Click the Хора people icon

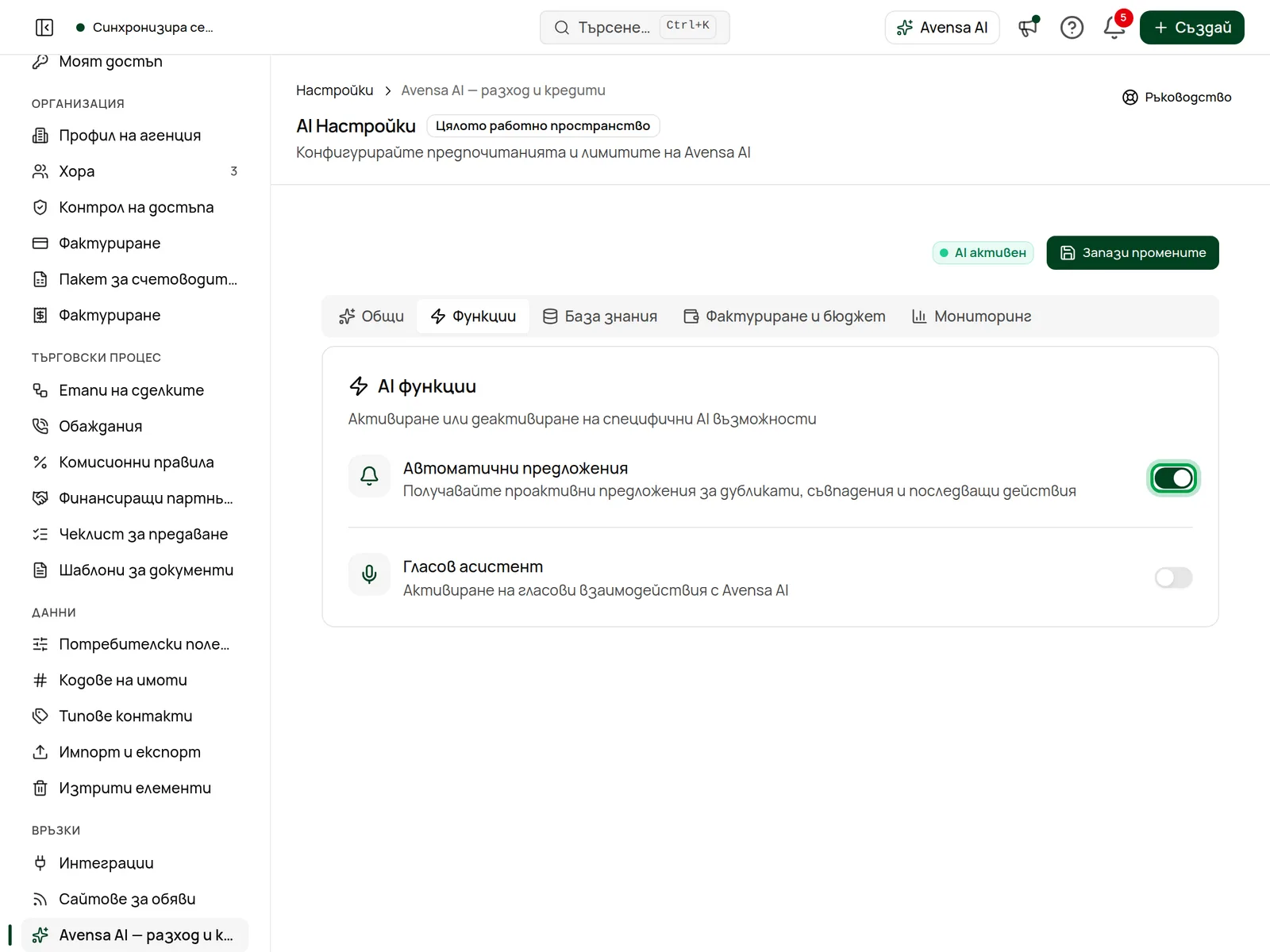(x=40, y=171)
